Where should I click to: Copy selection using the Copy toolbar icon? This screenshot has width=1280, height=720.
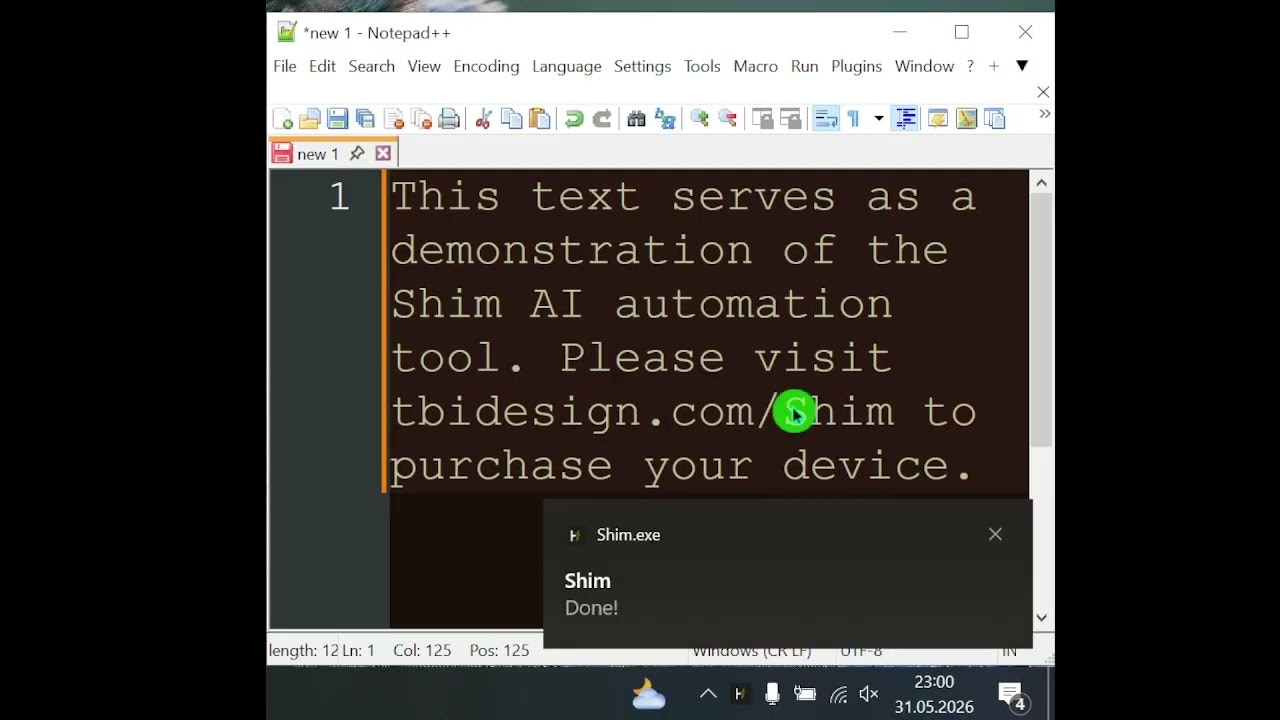coord(512,119)
